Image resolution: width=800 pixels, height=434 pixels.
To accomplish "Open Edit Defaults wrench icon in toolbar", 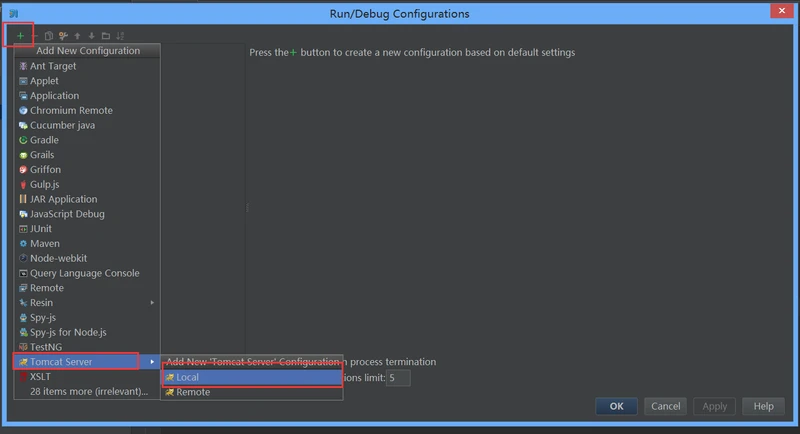I will coord(63,36).
